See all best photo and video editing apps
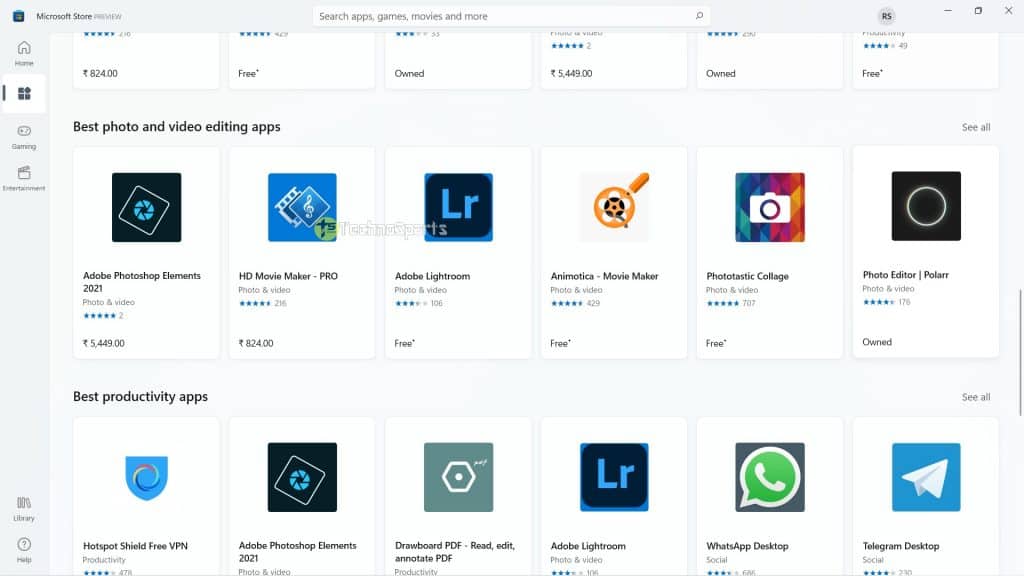 [976, 127]
